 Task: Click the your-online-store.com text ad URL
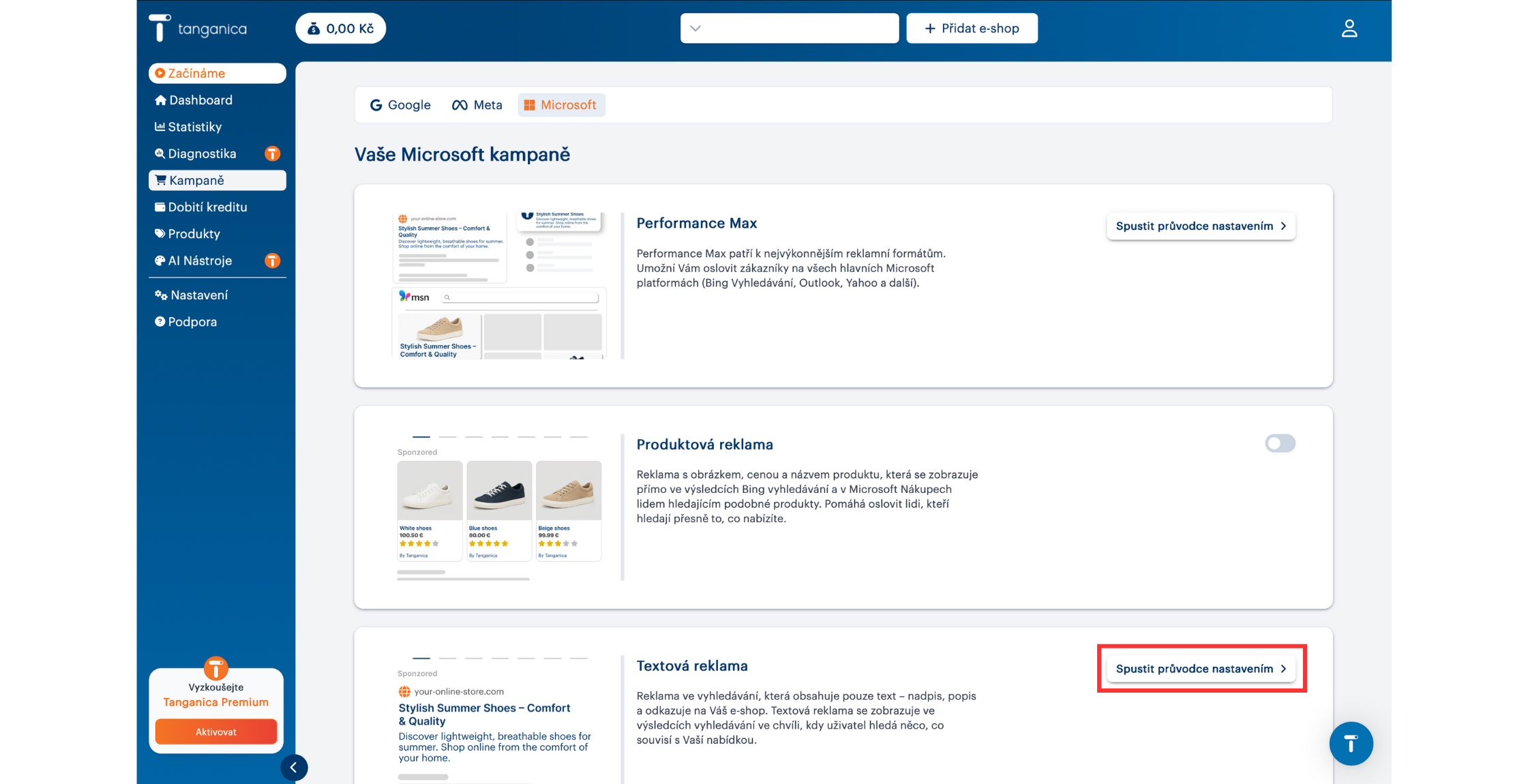459,691
